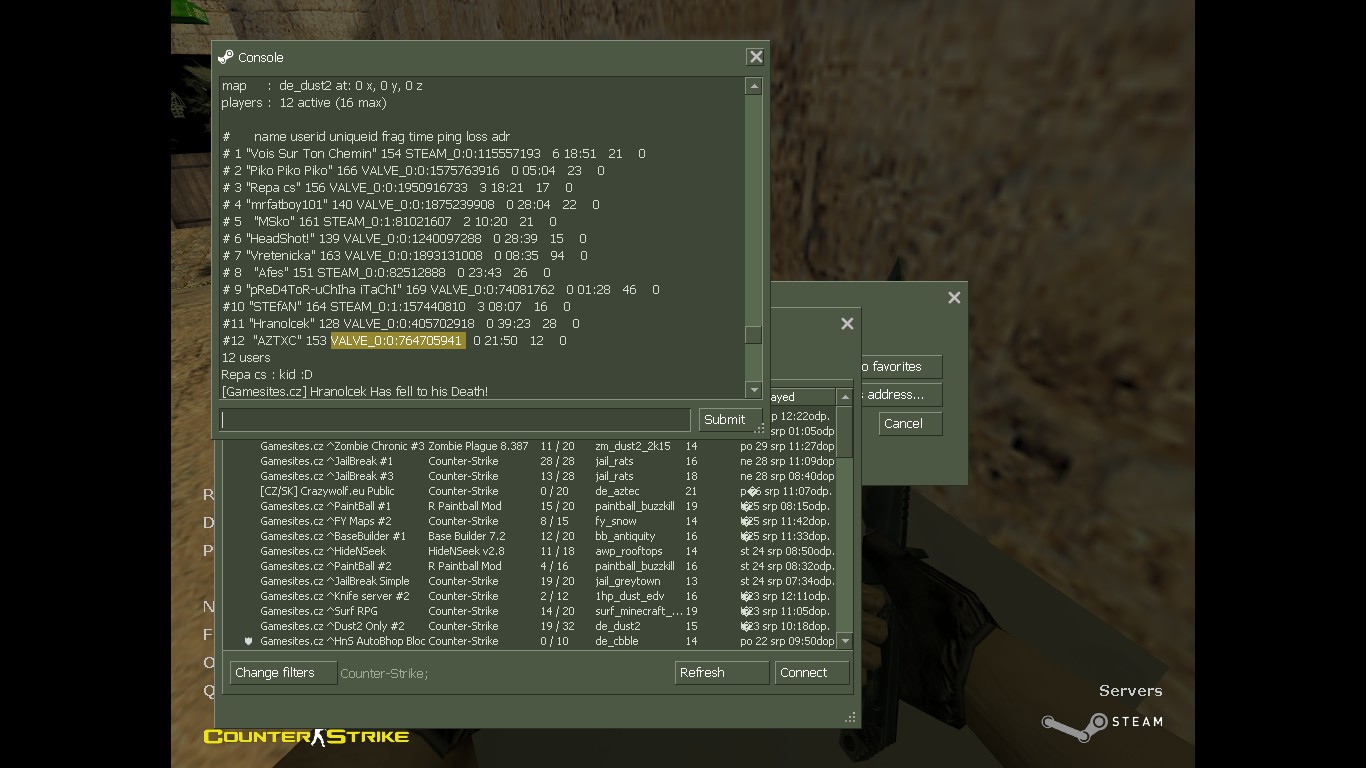This screenshot has width=1366, height=768.
Task: Click Cancel in the dialog behind
Action: (910, 423)
